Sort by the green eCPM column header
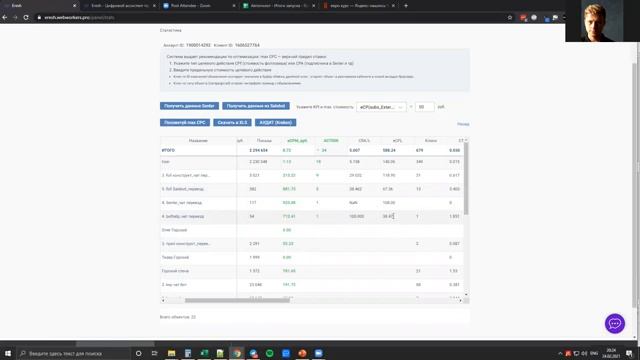Viewport: 640px width, 360px height. coord(297,140)
